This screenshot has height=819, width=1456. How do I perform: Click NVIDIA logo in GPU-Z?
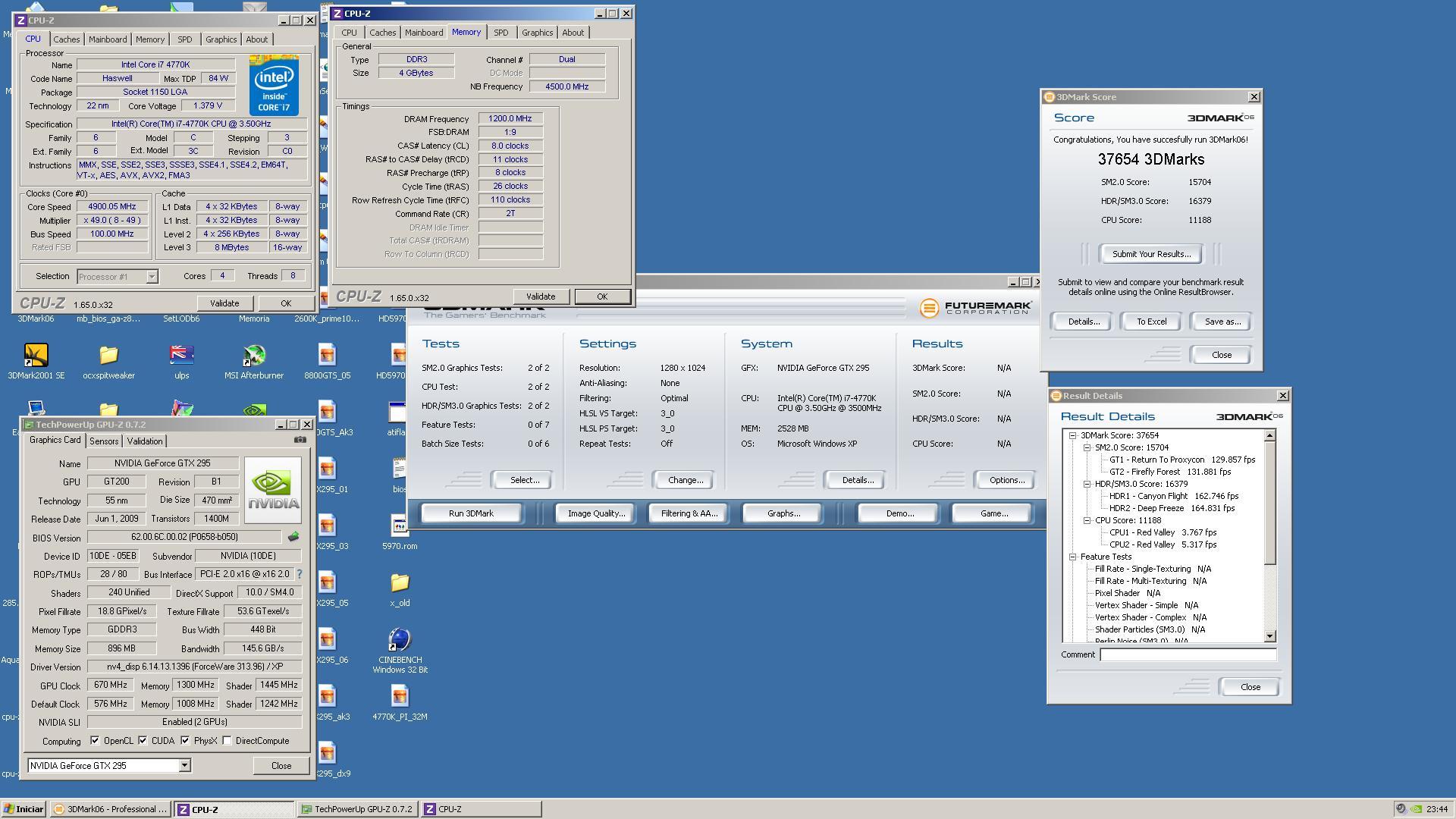click(273, 490)
